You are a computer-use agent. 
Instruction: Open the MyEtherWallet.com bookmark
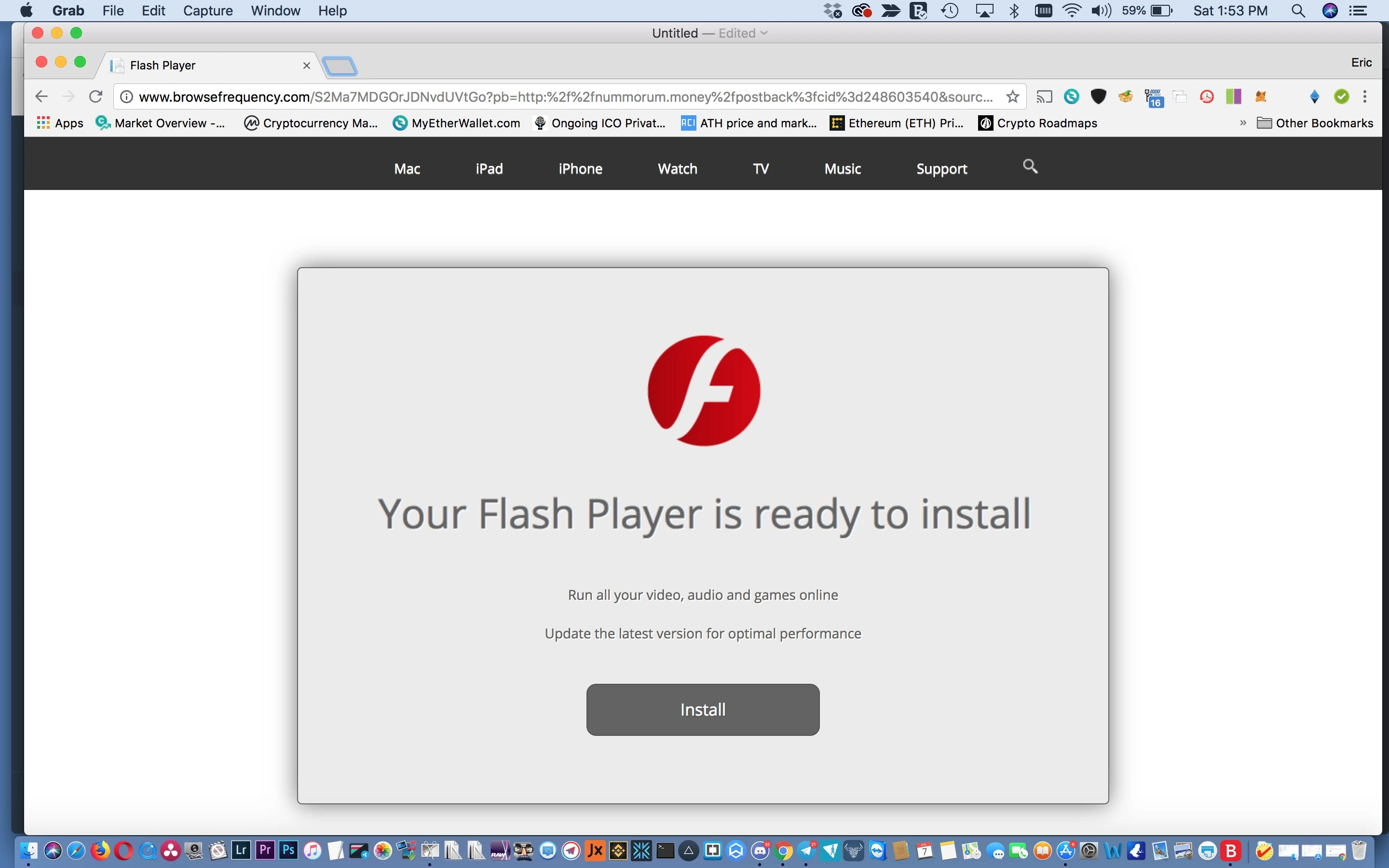click(x=457, y=123)
